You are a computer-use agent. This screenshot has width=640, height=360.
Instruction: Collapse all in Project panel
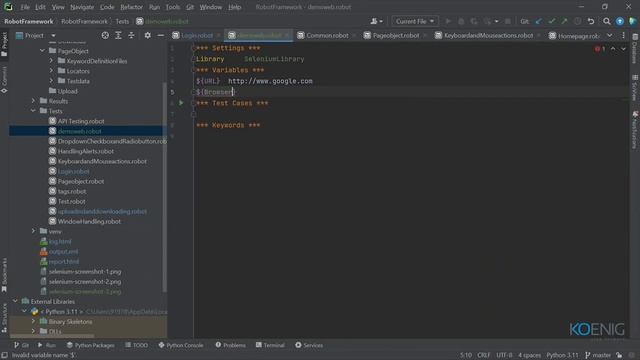[131, 36]
